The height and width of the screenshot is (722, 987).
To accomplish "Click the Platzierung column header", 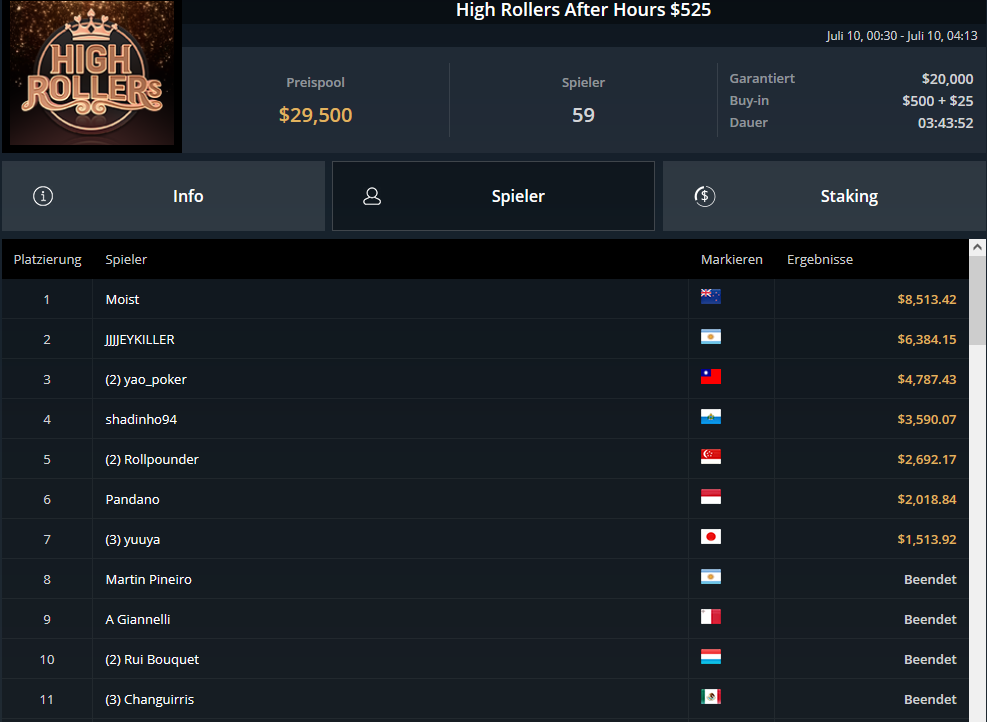I will (x=47, y=259).
